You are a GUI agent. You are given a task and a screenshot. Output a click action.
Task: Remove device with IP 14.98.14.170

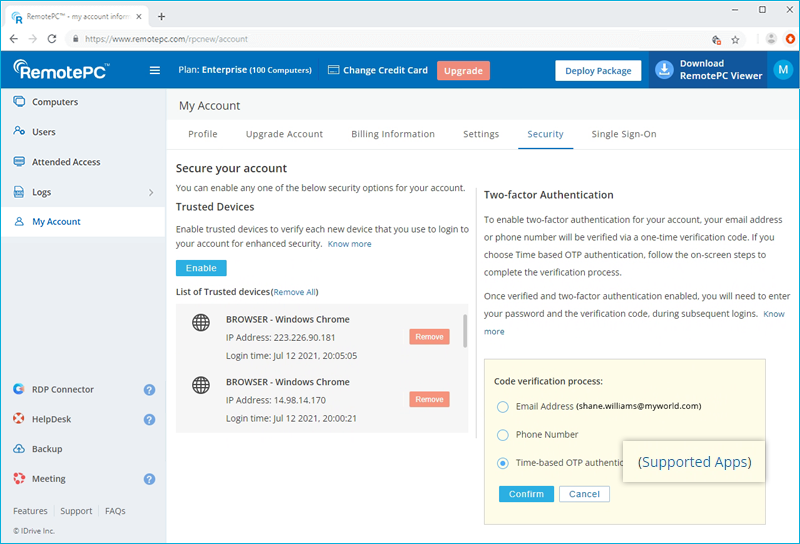429,399
